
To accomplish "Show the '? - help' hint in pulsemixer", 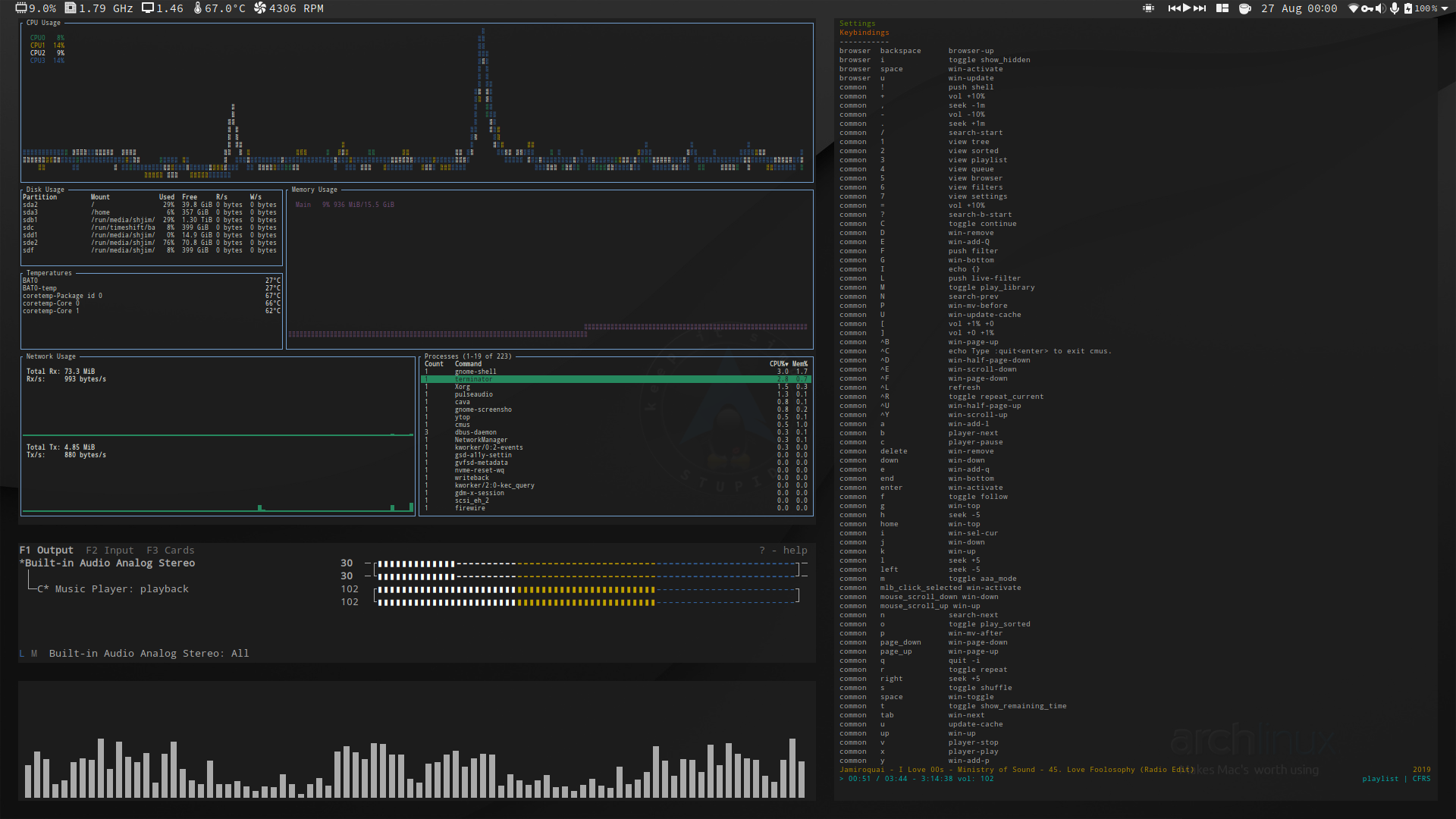I will 783,551.
